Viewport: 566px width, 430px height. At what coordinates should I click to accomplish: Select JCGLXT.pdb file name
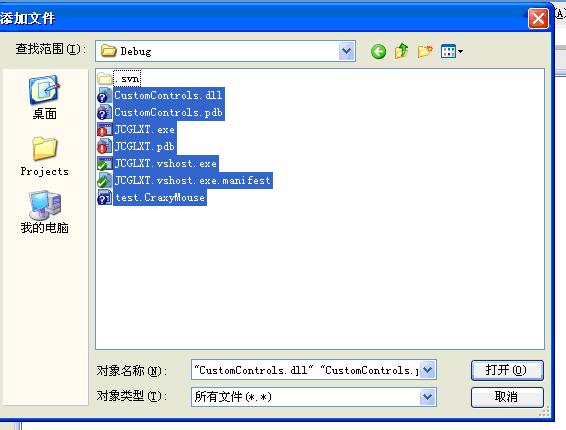coord(145,146)
